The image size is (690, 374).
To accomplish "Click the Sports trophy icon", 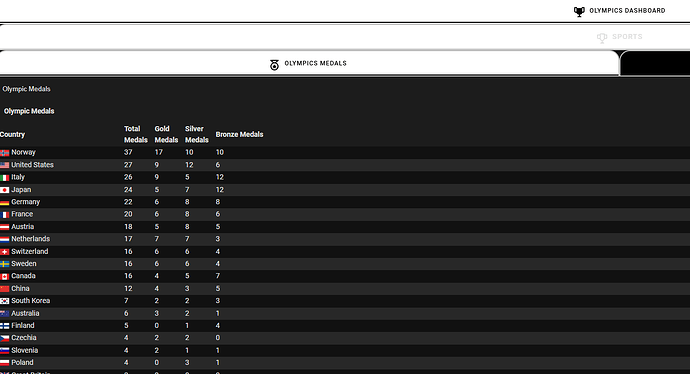I will coord(602,38).
